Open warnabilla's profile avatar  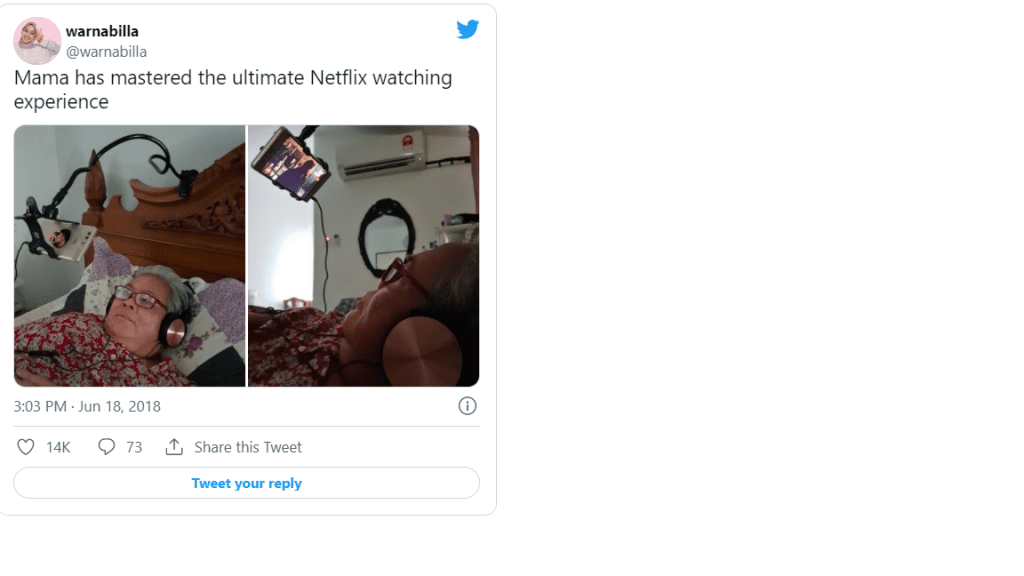click(37, 40)
